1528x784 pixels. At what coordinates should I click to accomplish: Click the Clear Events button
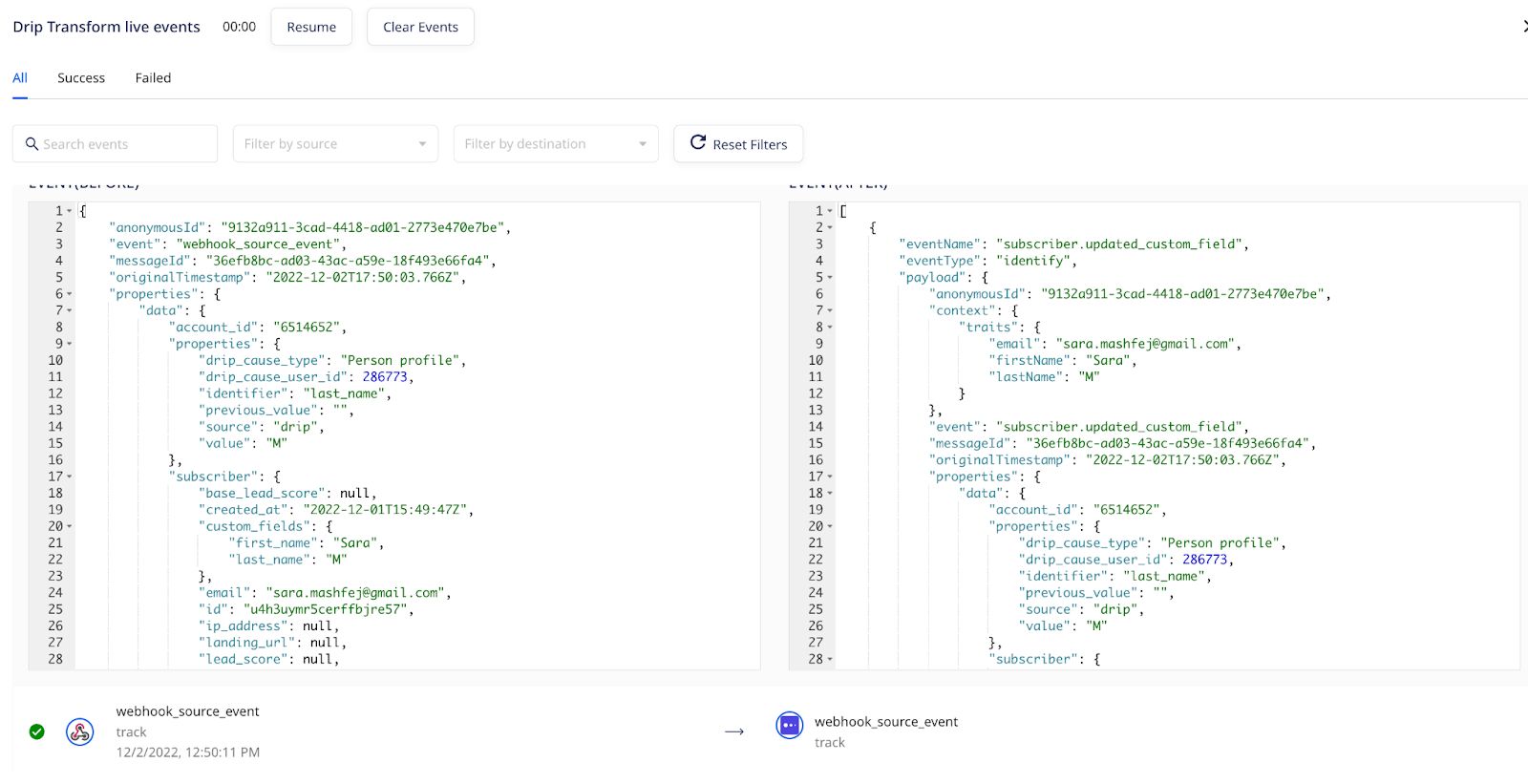(420, 27)
